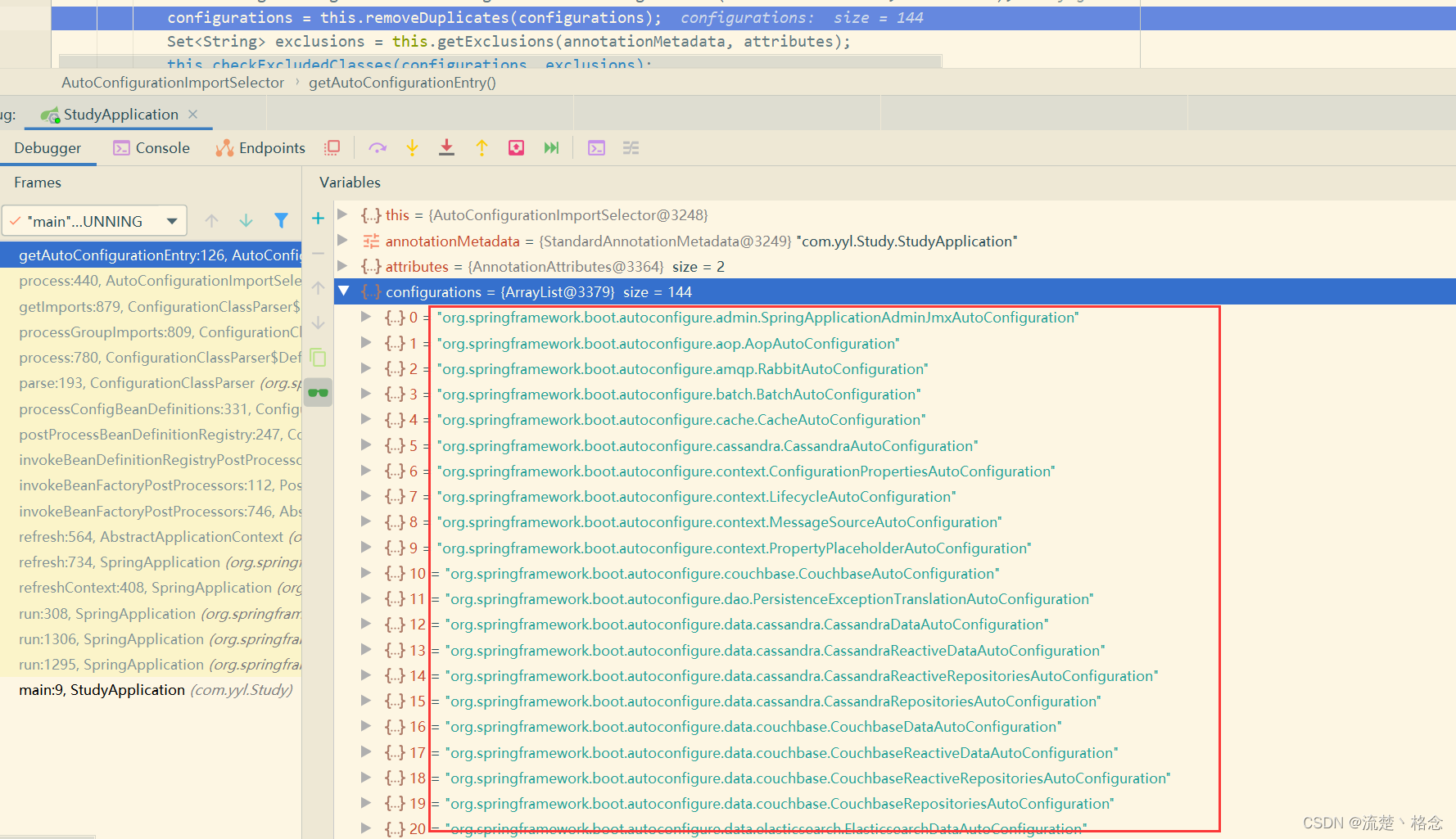Viewport: 1456px width, 839px height.
Task: Expand element 0 SpringApplicationAdminJmxAutoConfiguration
Action: pyautogui.click(x=366, y=317)
